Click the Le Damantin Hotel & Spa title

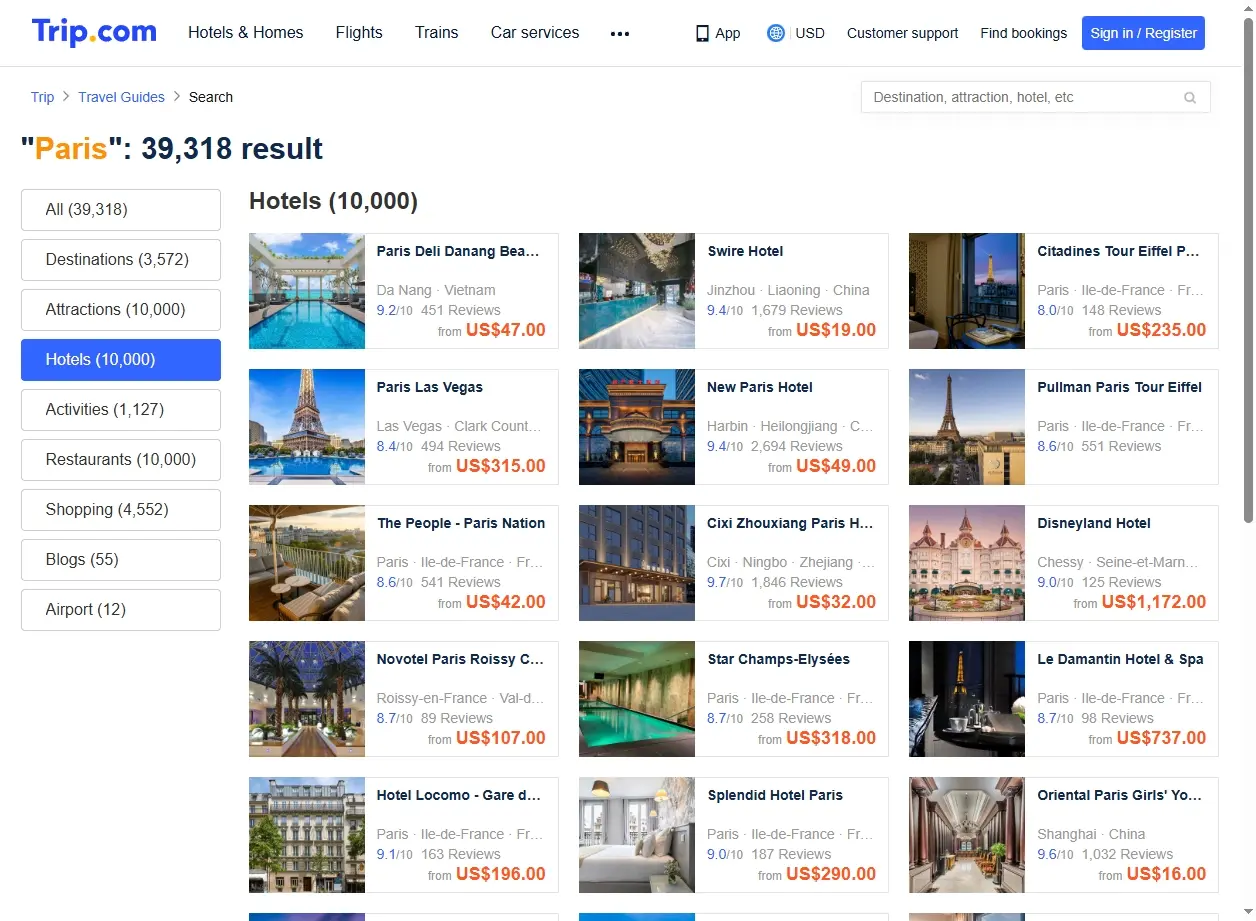click(1120, 659)
